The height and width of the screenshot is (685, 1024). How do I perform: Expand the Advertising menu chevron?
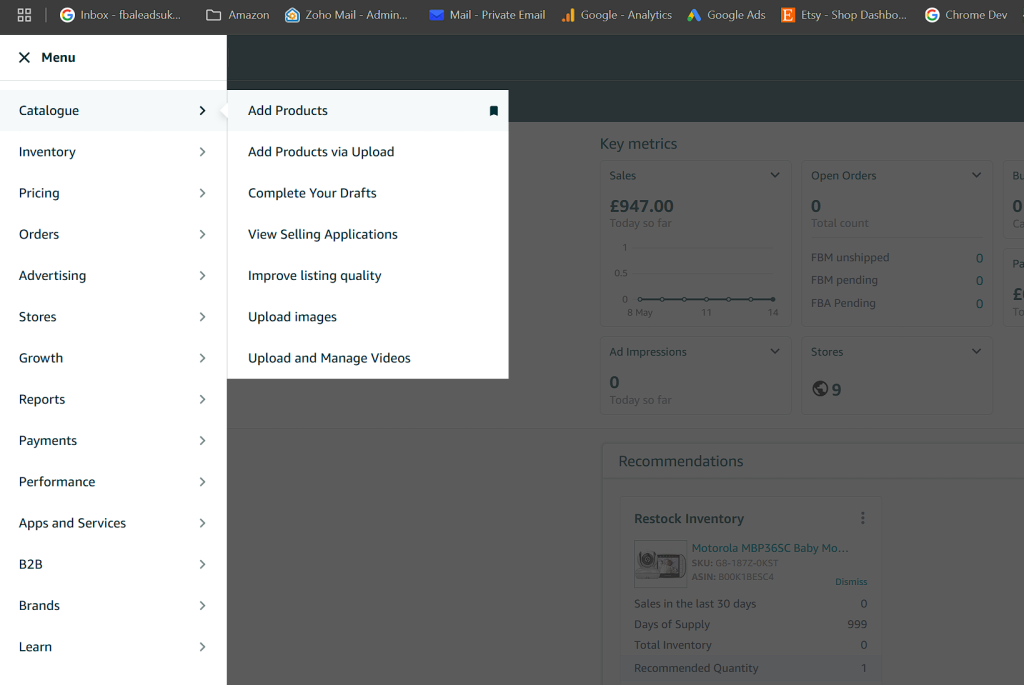(202, 276)
